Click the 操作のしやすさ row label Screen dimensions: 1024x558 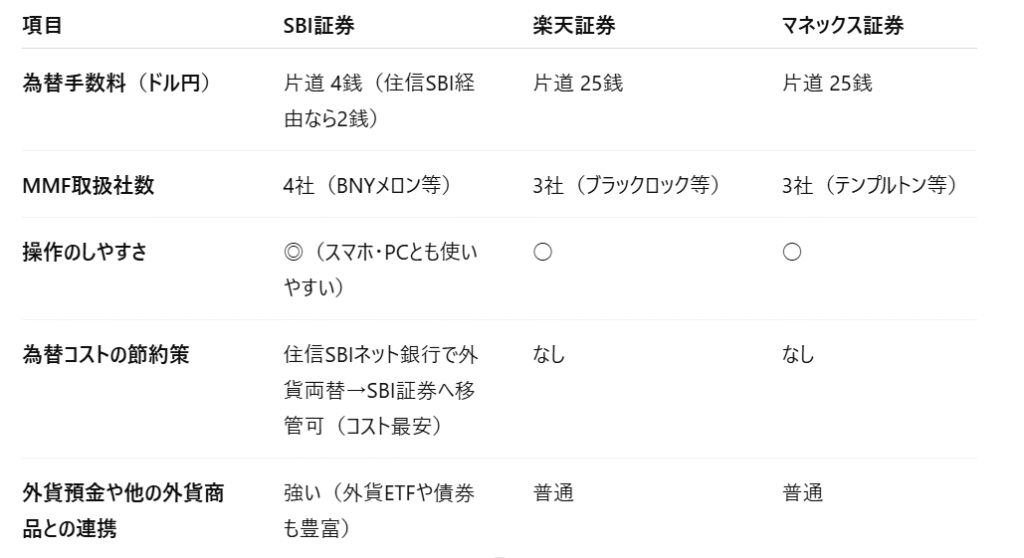coord(85,252)
